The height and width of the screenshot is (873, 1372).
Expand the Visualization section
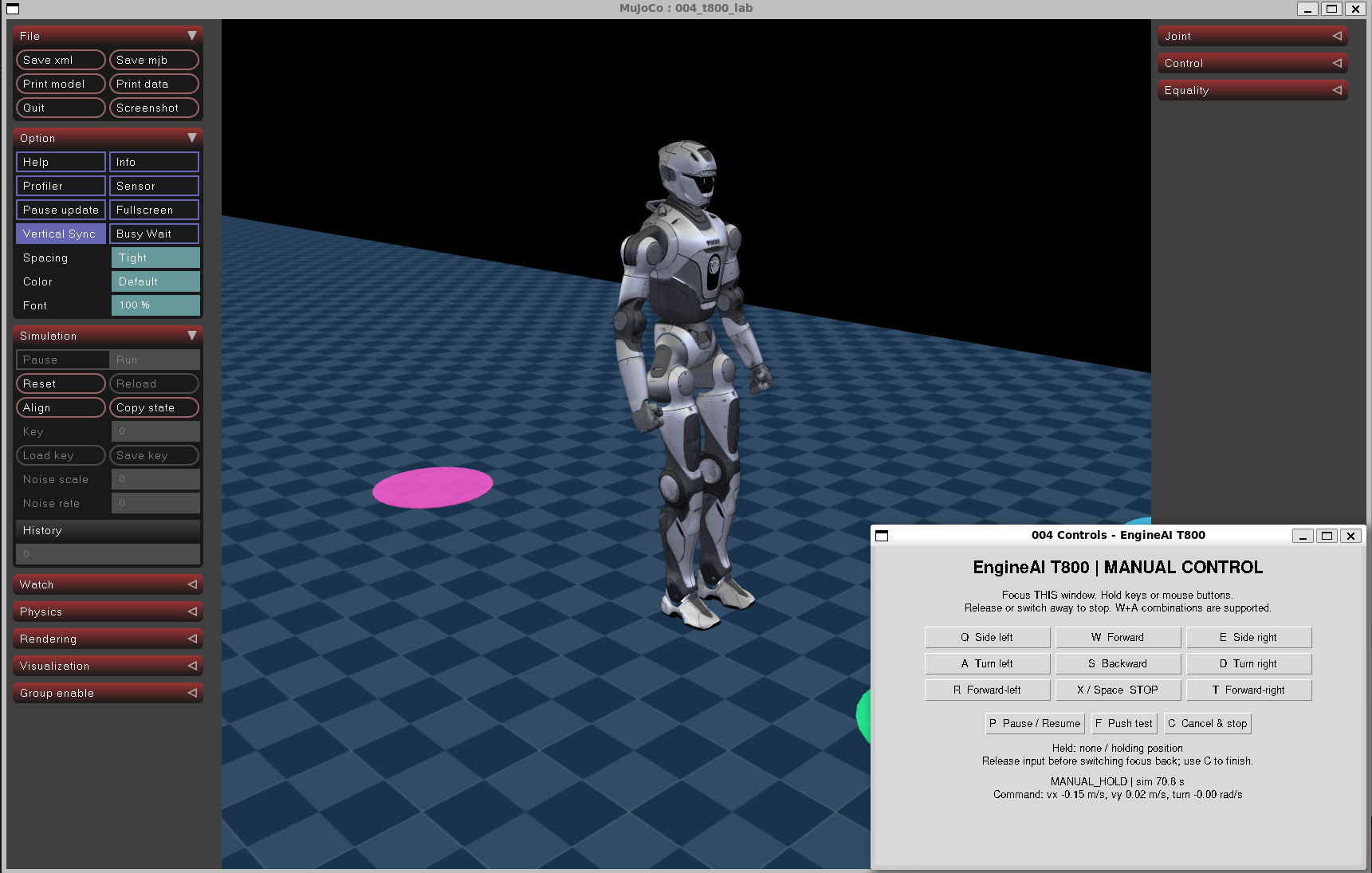pyautogui.click(x=108, y=666)
